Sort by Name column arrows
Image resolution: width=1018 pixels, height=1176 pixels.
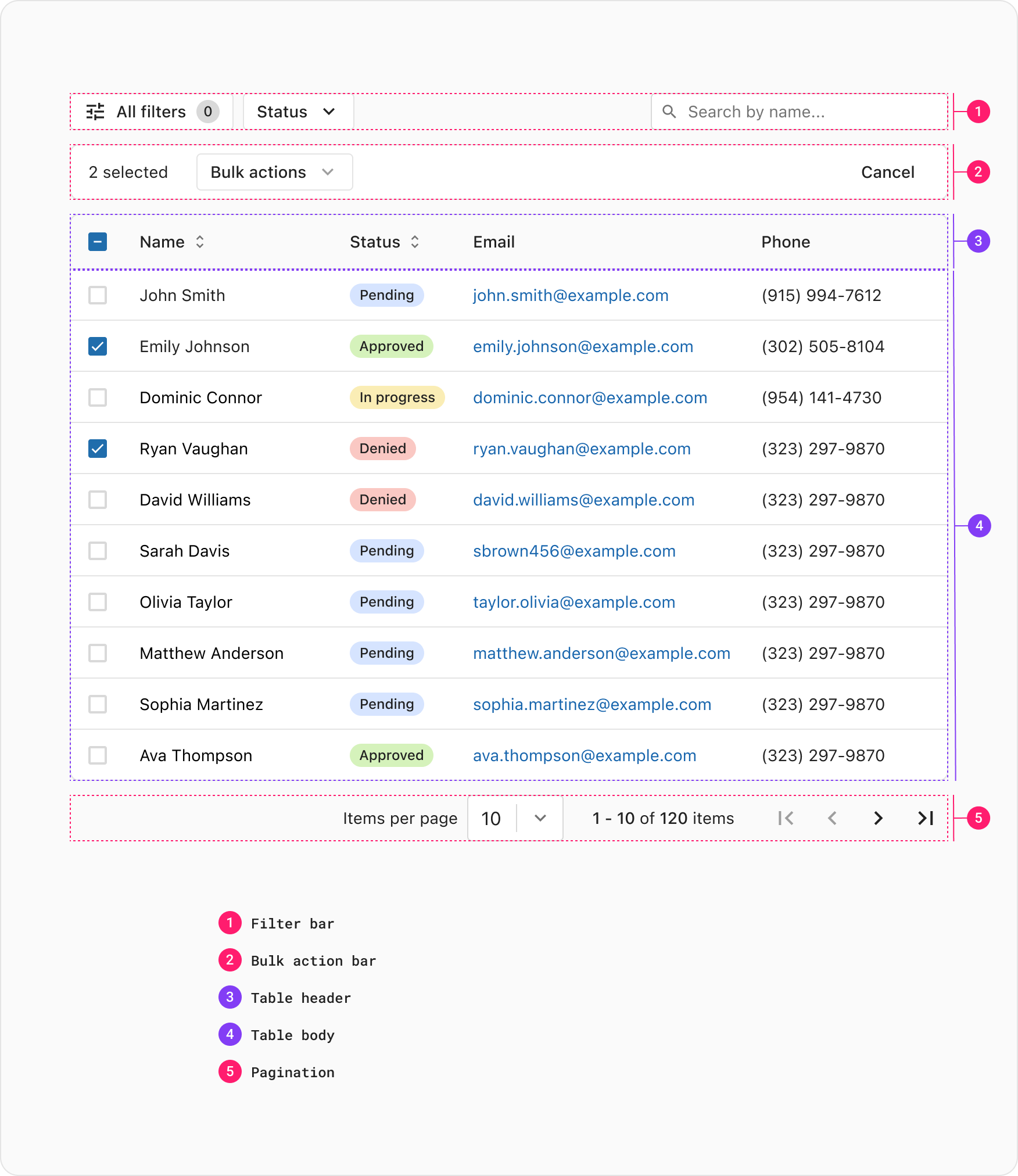200,242
